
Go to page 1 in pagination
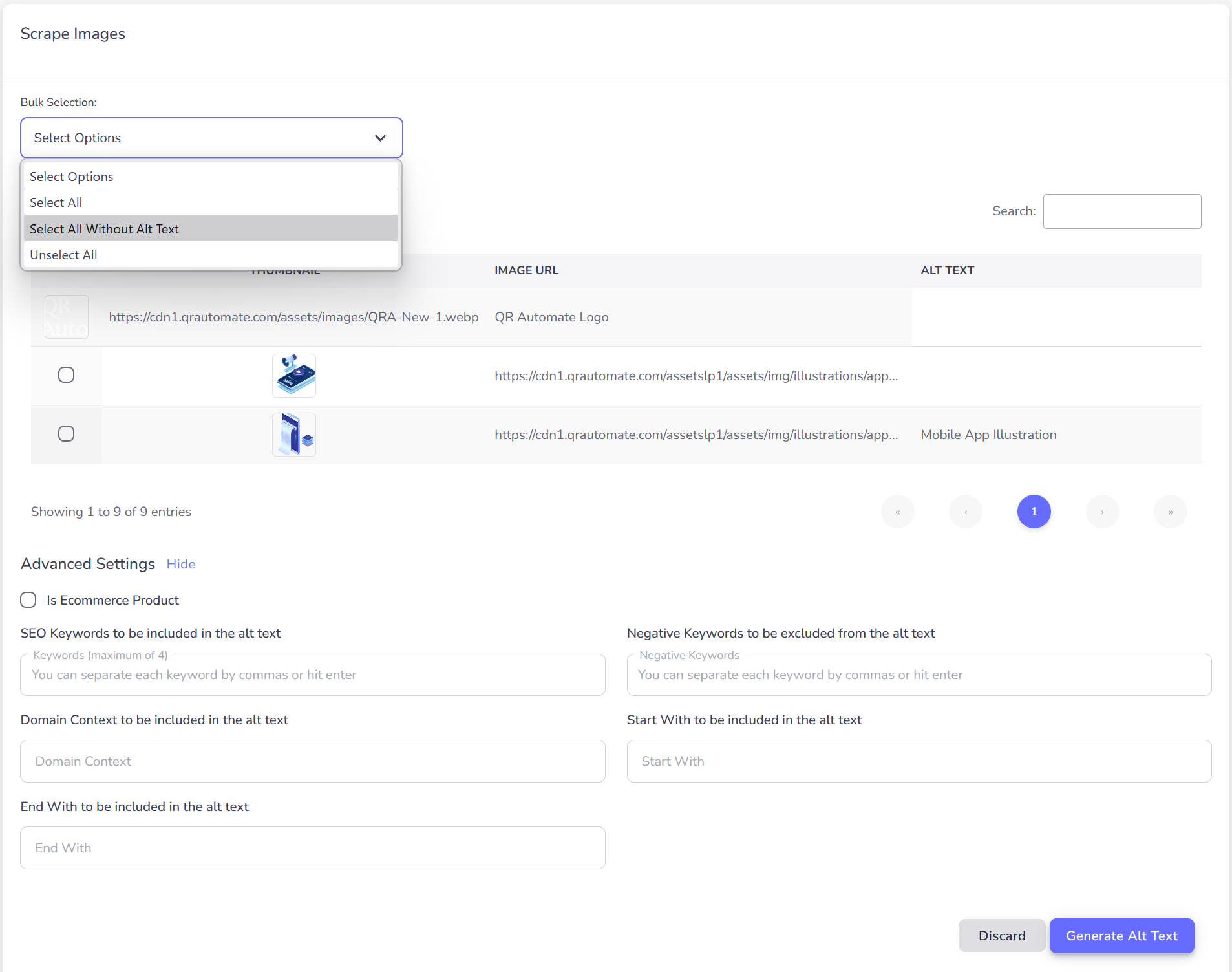click(1034, 512)
